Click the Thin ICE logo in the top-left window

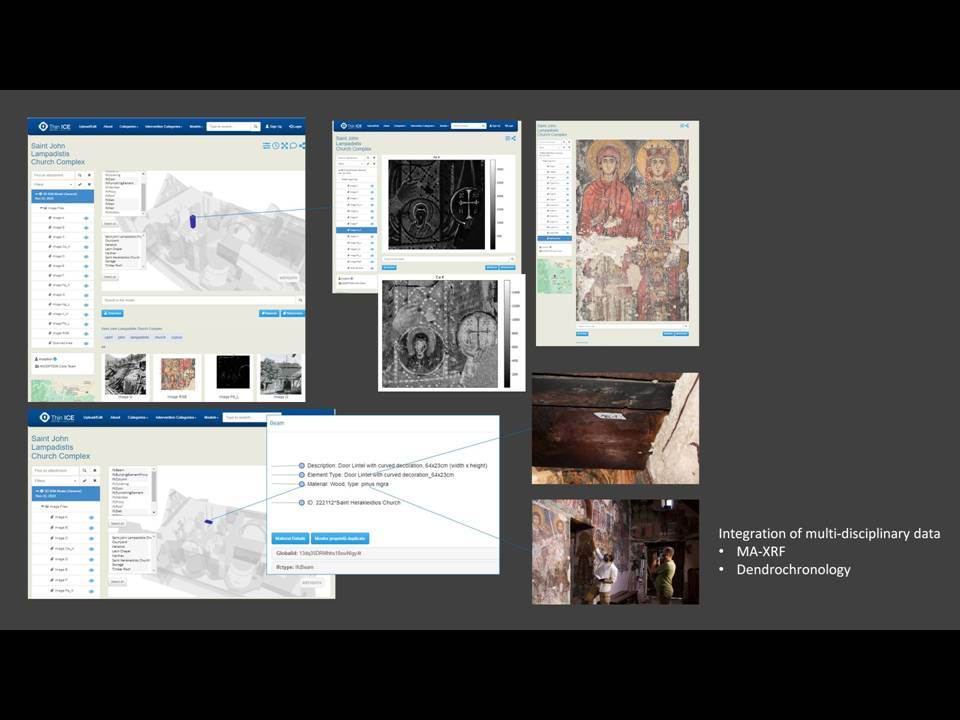(x=54, y=127)
